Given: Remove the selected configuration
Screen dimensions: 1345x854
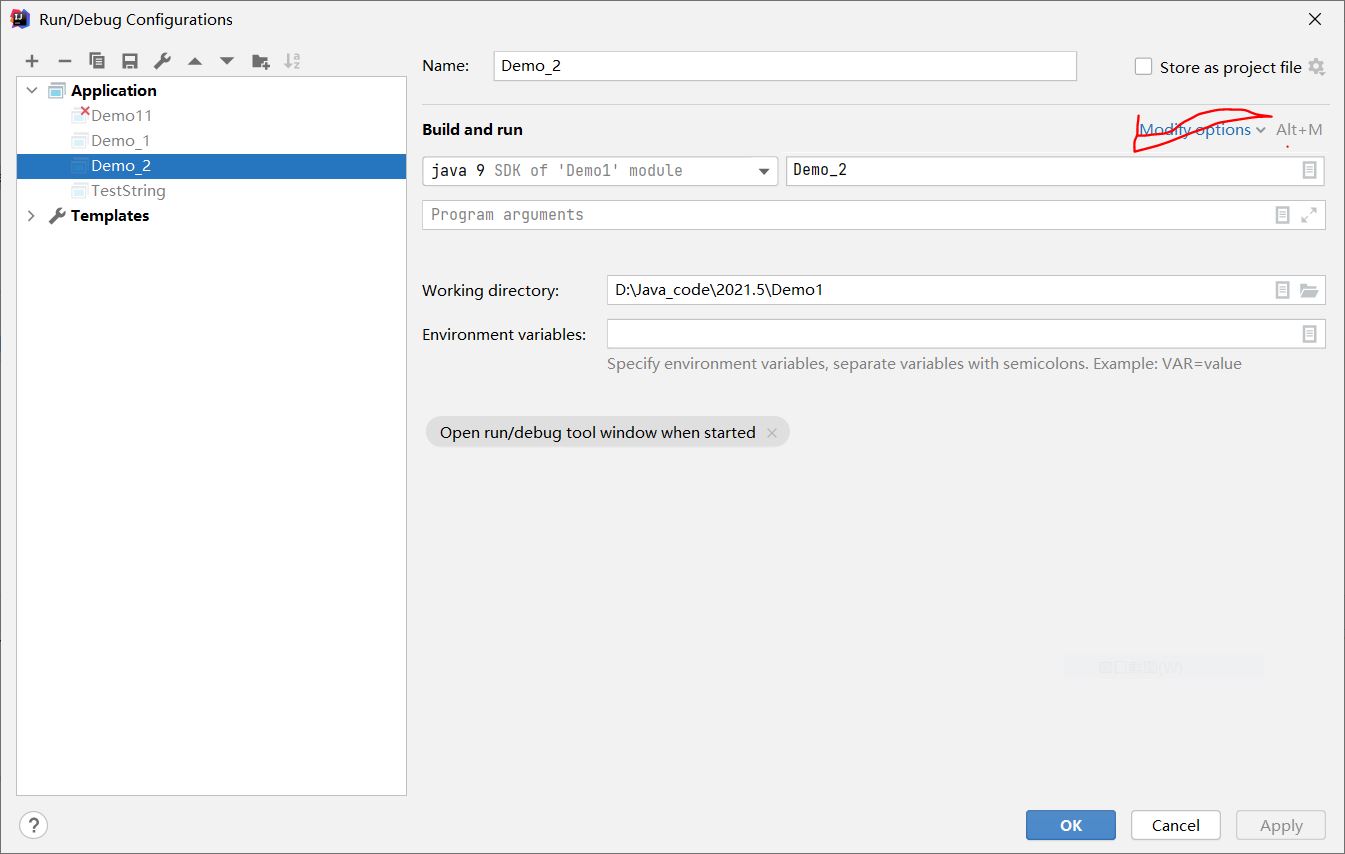Looking at the screenshot, I should 64,60.
